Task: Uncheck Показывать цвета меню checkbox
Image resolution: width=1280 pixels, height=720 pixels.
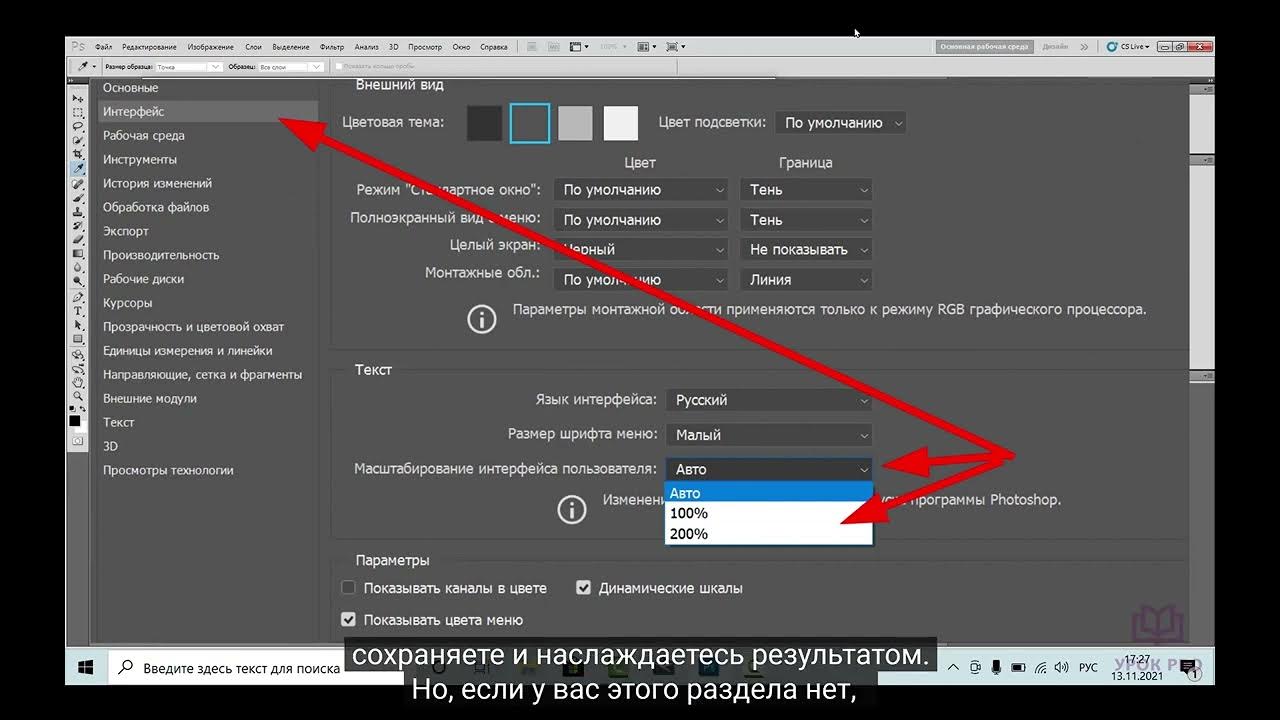Action: point(348,620)
